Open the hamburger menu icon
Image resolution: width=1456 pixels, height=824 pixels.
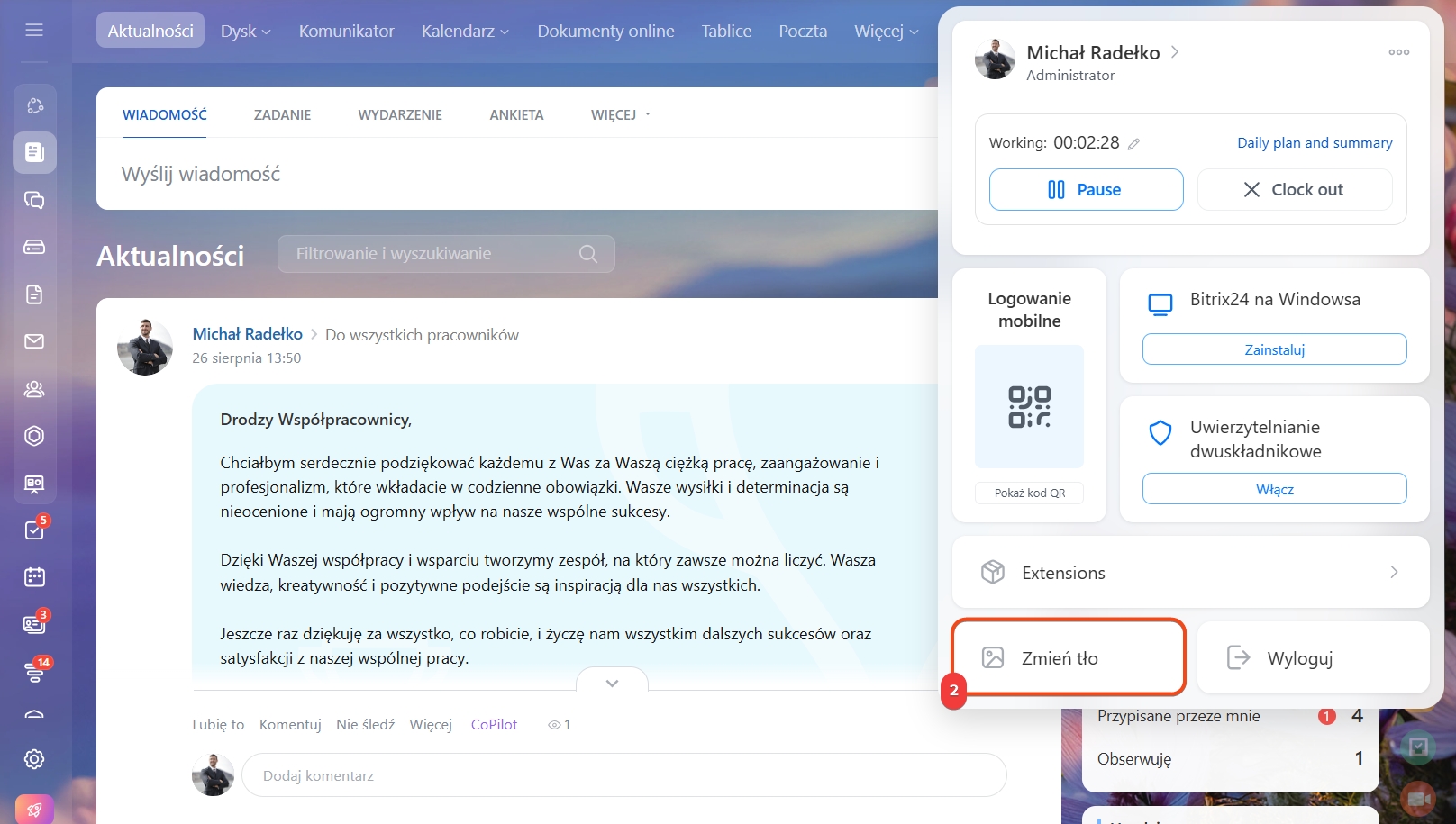tap(34, 30)
